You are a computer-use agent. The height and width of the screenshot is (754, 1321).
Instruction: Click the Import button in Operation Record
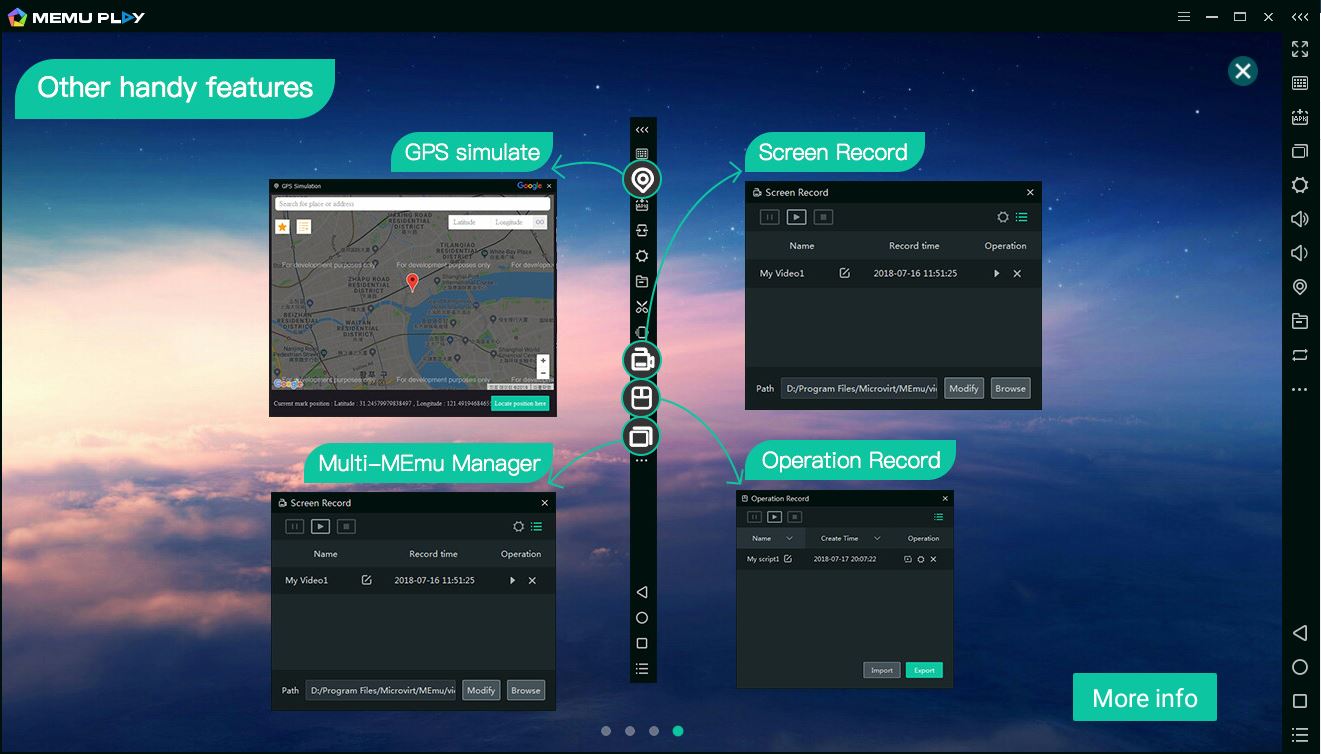click(882, 670)
